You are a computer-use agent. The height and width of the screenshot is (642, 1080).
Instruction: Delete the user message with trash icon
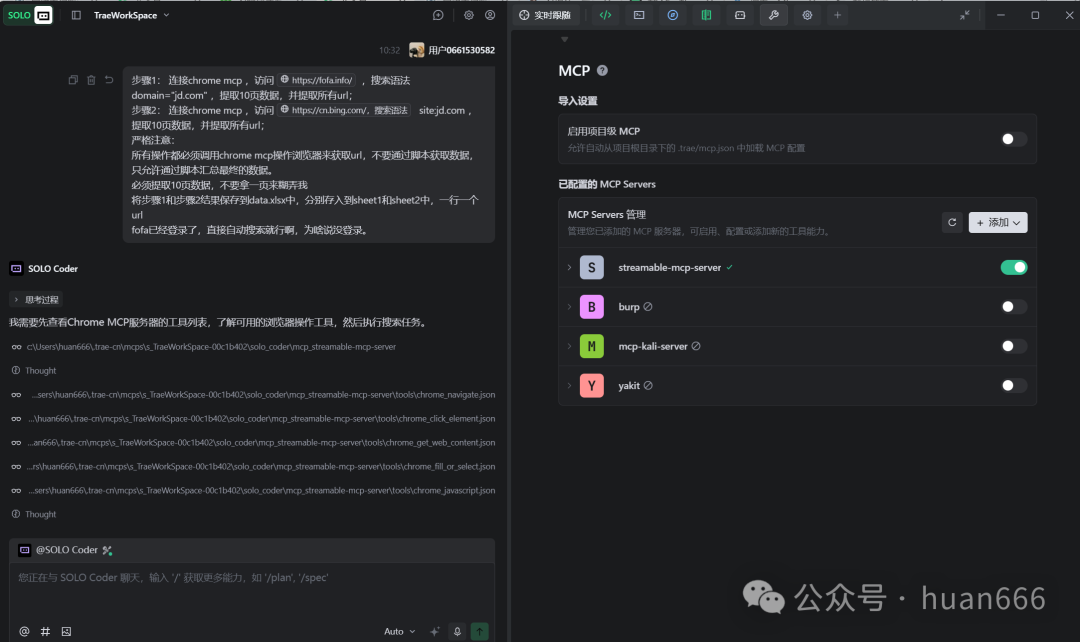[x=91, y=80]
